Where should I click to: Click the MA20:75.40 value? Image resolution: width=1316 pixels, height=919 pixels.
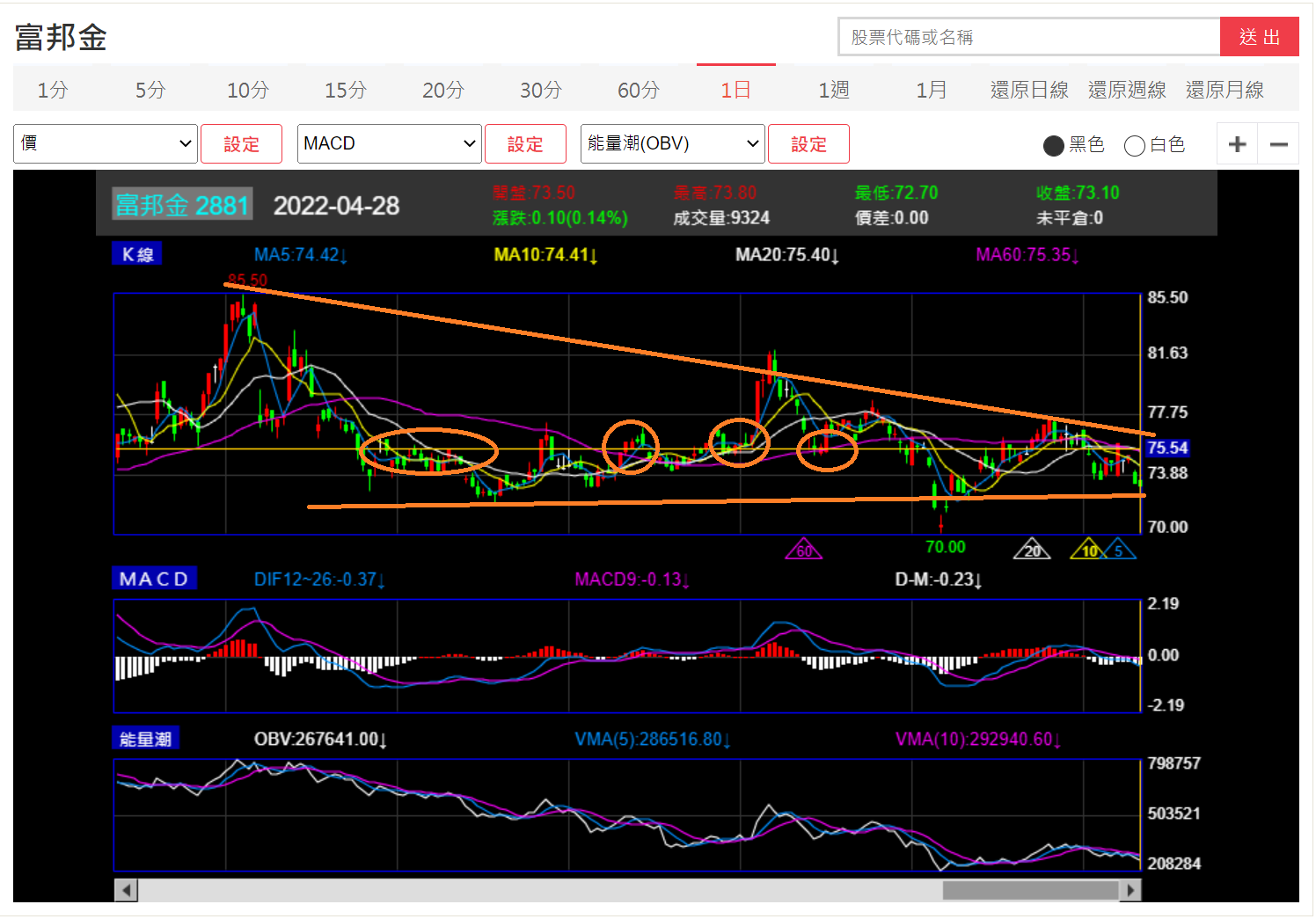pos(787,255)
